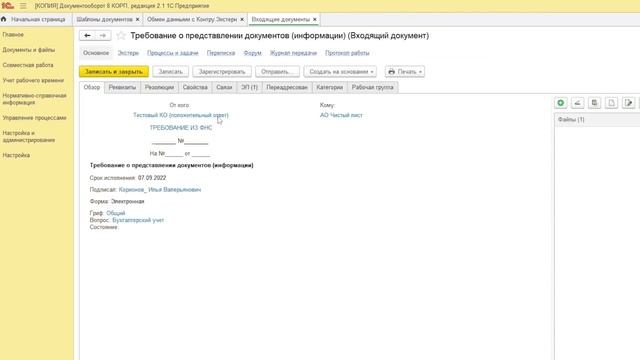Open the Рабочая группа tab
Image resolution: width=640 pixels, height=360 pixels.
coord(373,87)
